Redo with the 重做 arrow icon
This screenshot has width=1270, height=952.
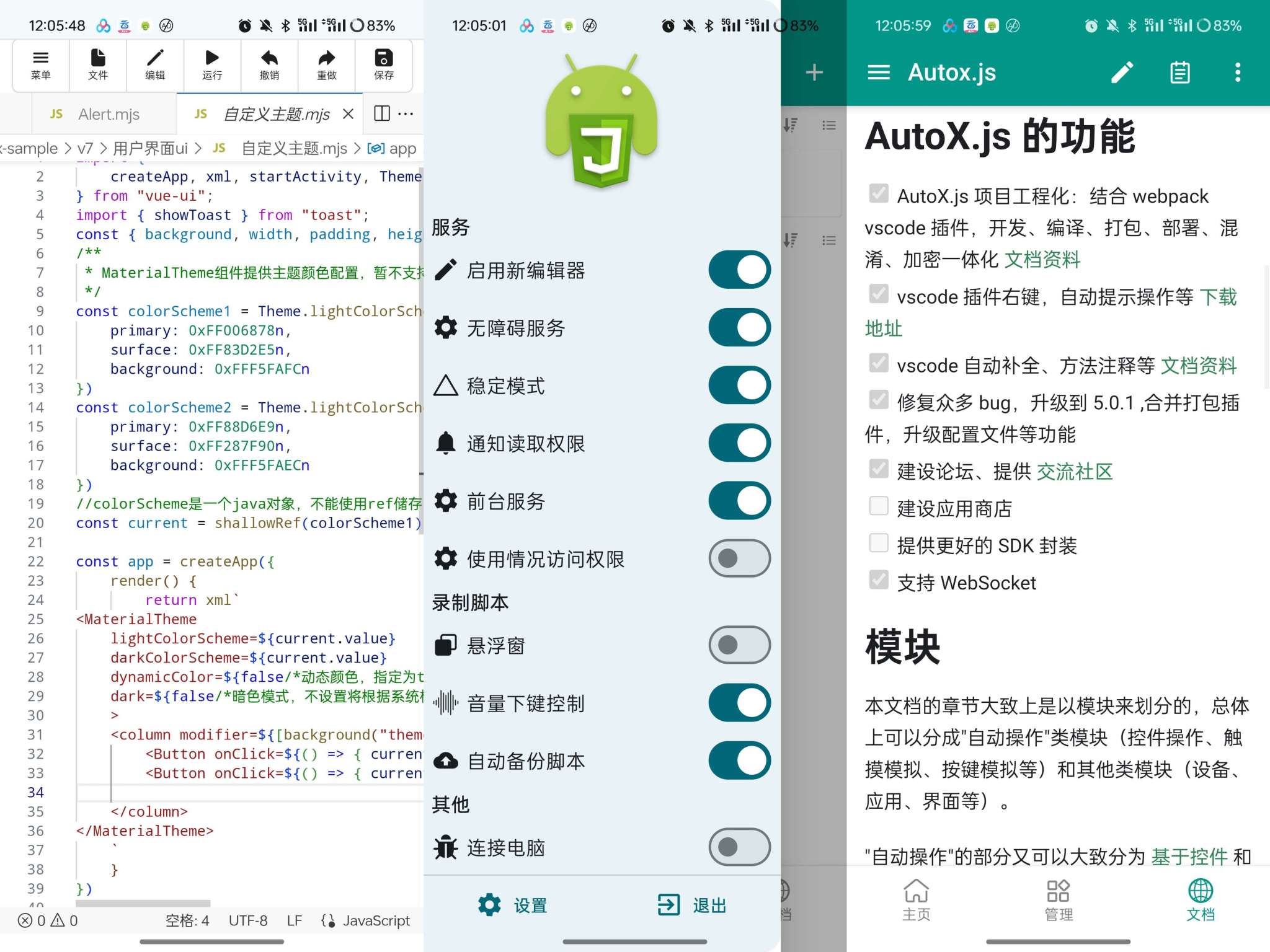tap(326, 65)
